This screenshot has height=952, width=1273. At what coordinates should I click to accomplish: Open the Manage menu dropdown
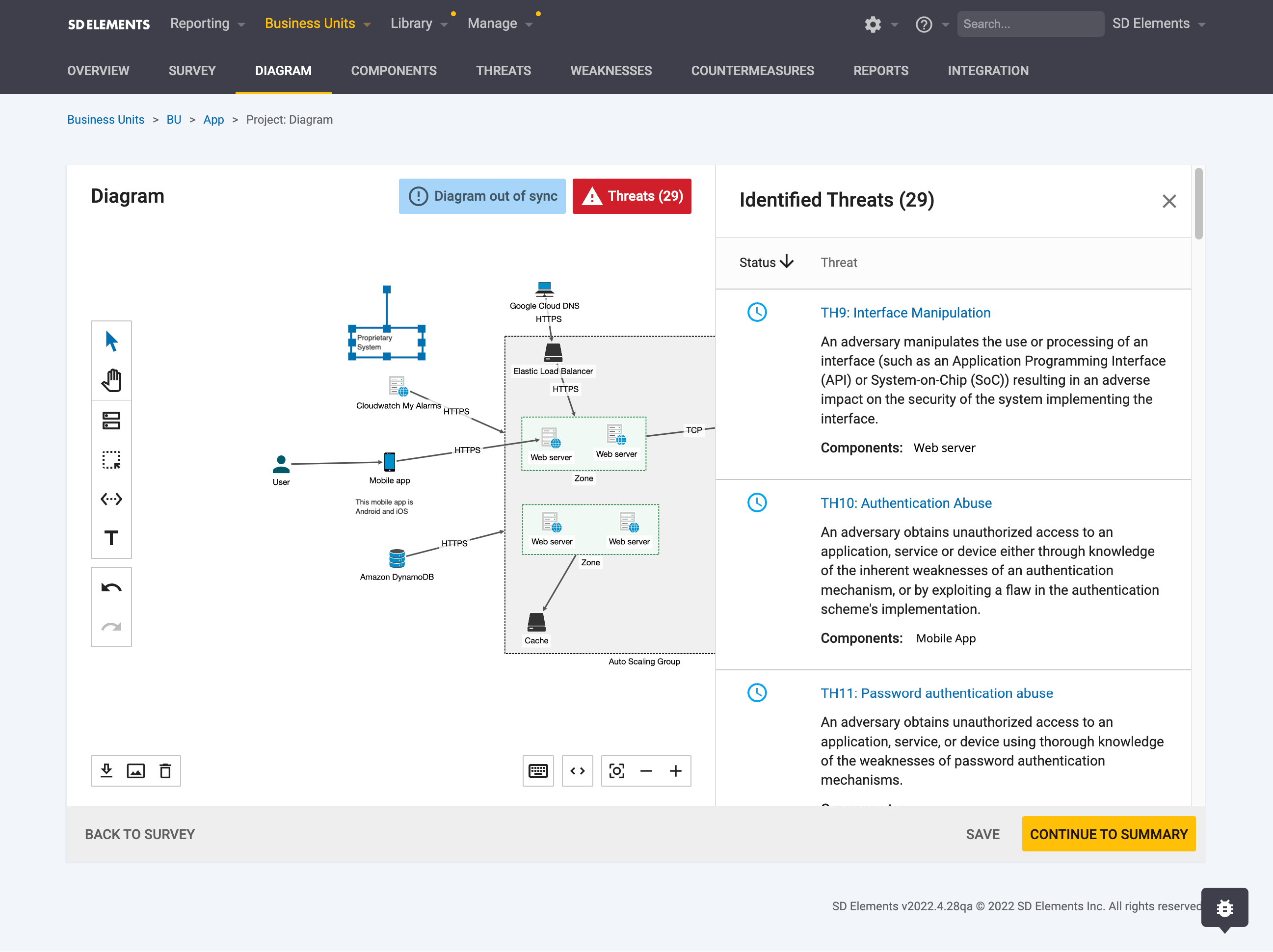tap(500, 23)
